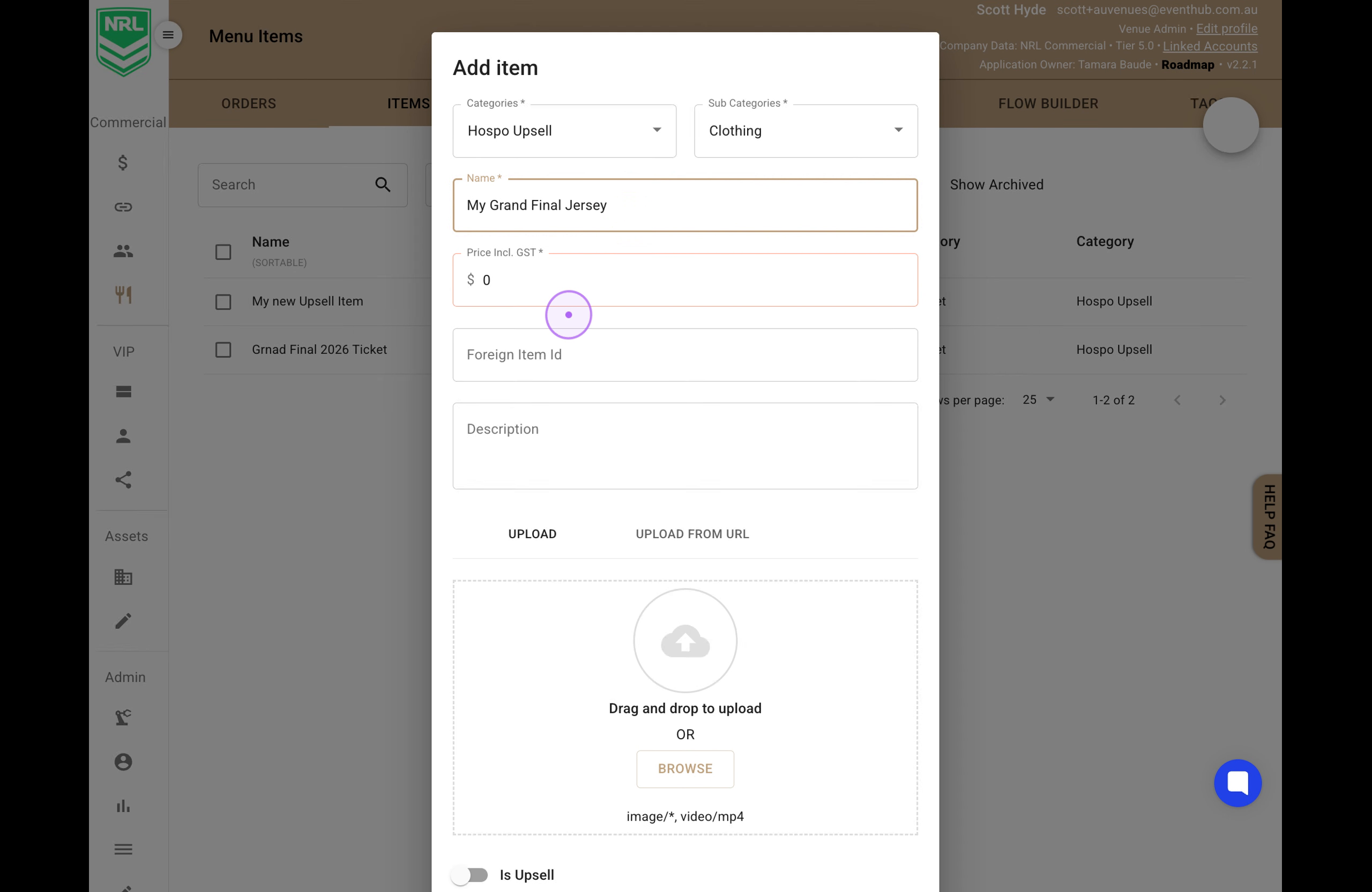This screenshot has width=1372, height=892.
Task: Click the Show Archived label
Action: 996,184
